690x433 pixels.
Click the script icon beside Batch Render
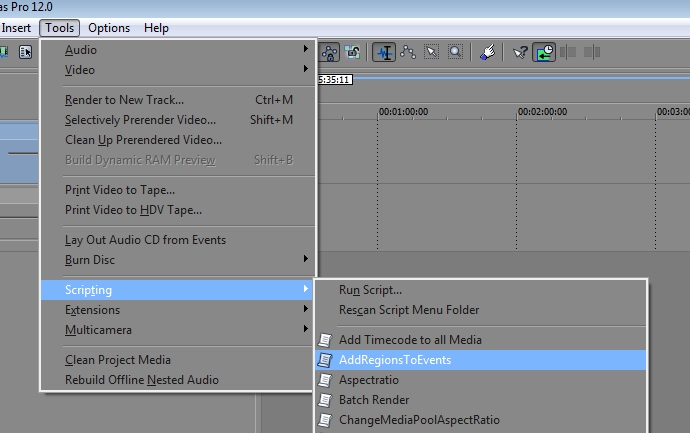coord(325,400)
